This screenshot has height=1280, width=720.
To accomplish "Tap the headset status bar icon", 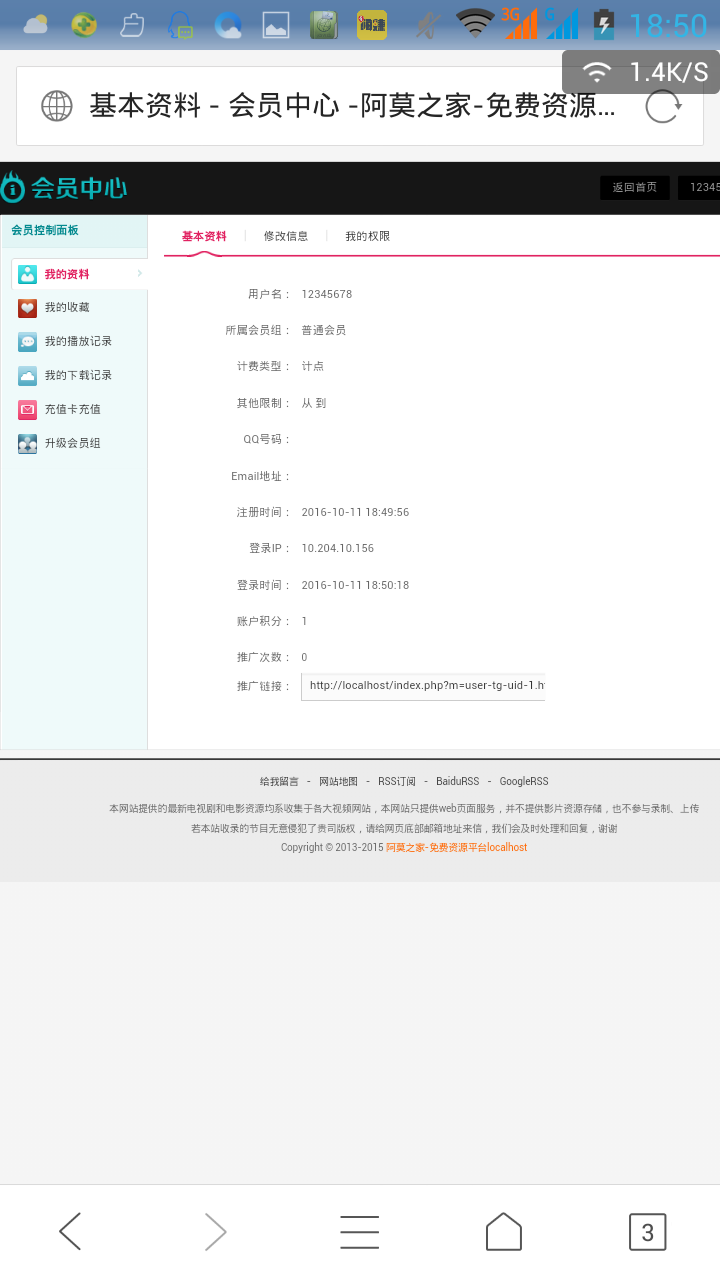I will click(x=180, y=25).
